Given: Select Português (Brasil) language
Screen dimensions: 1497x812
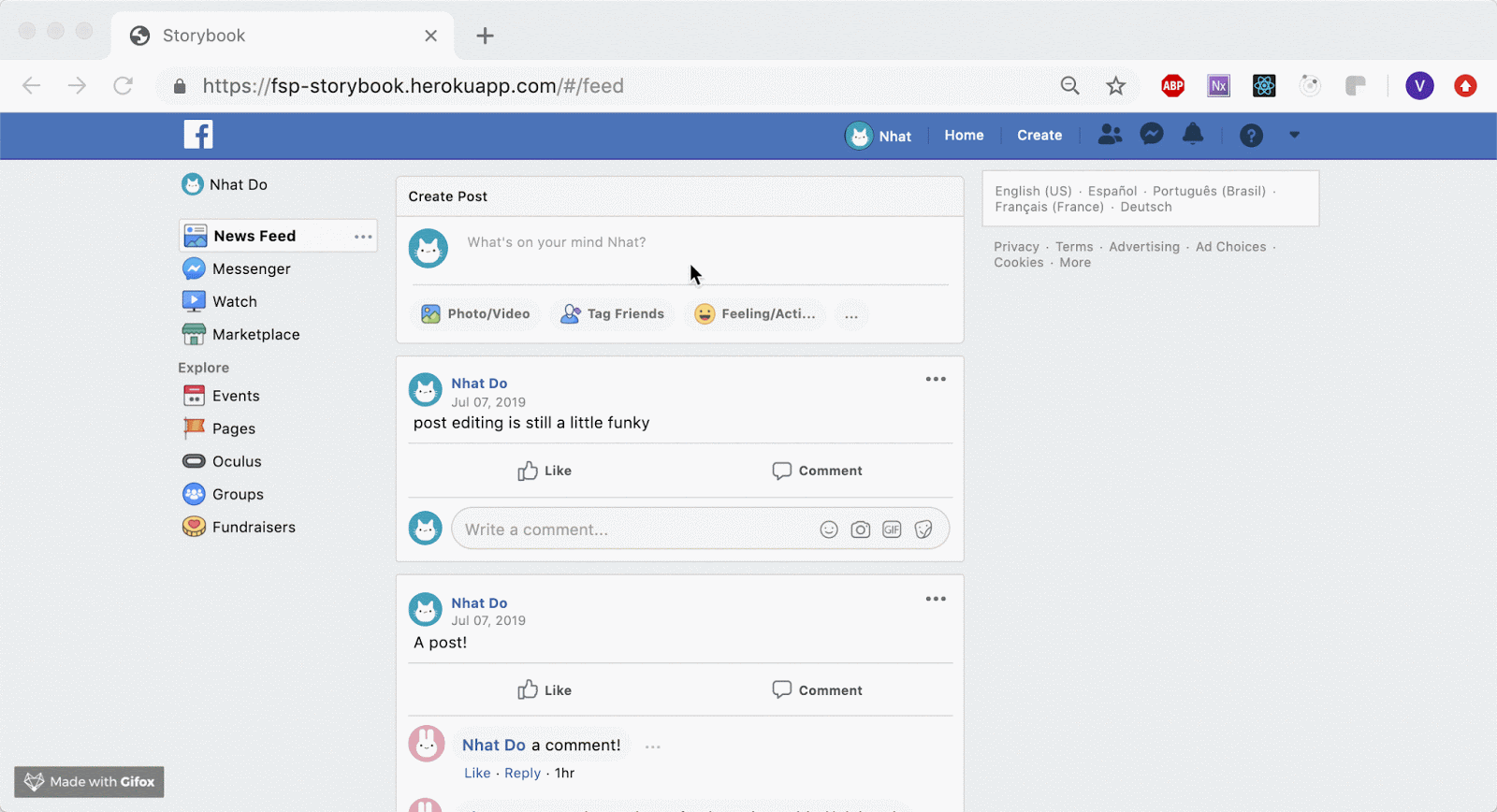Looking at the screenshot, I should coord(1209,191).
